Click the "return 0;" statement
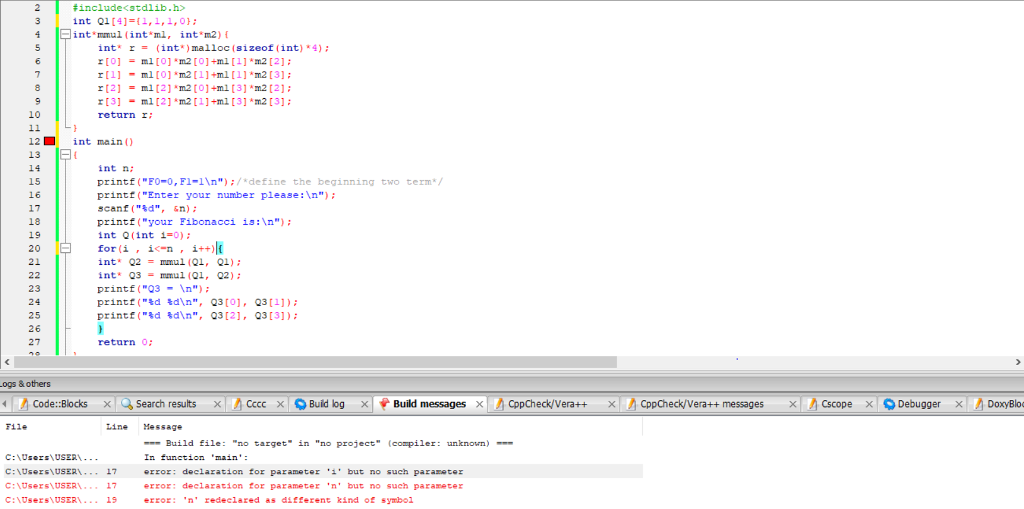This screenshot has height=509, width=1024. tap(125, 342)
